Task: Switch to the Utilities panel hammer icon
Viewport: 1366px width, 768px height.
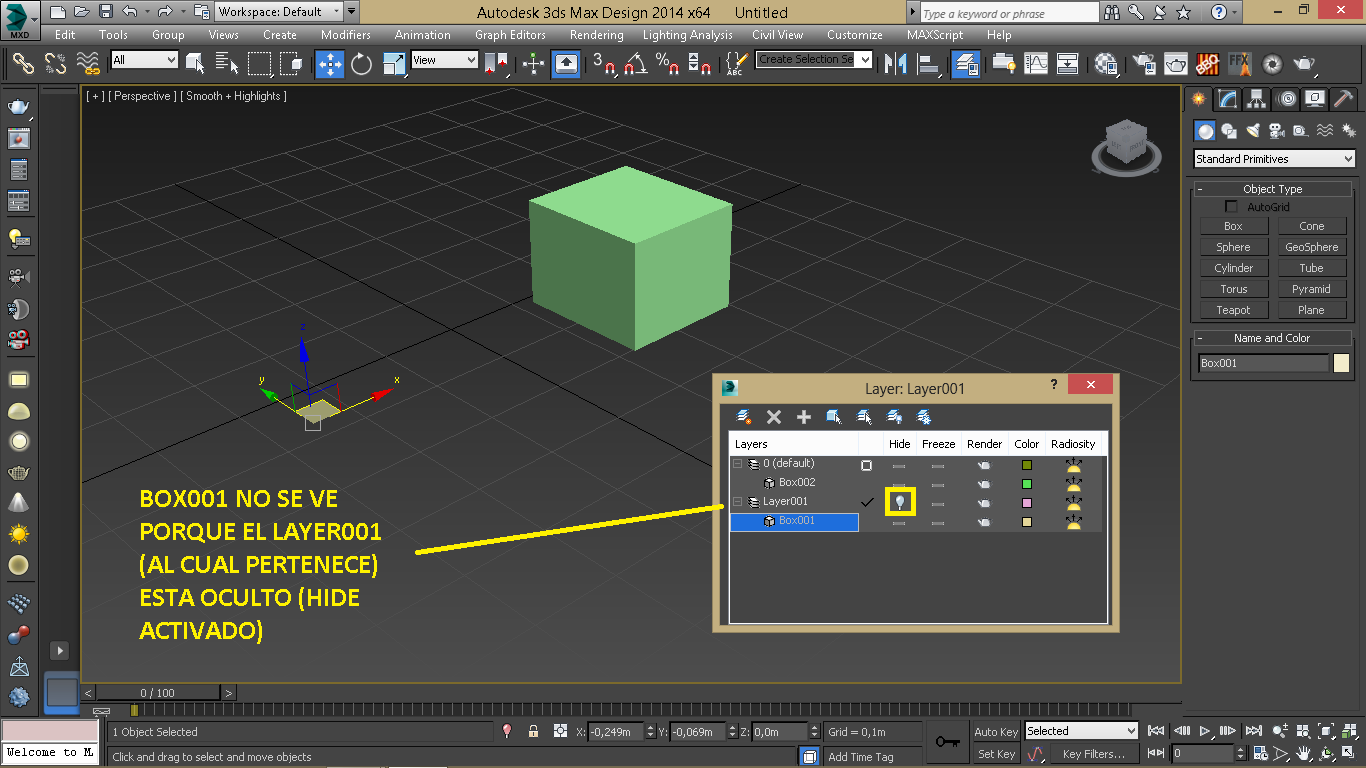Action: (x=1343, y=99)
